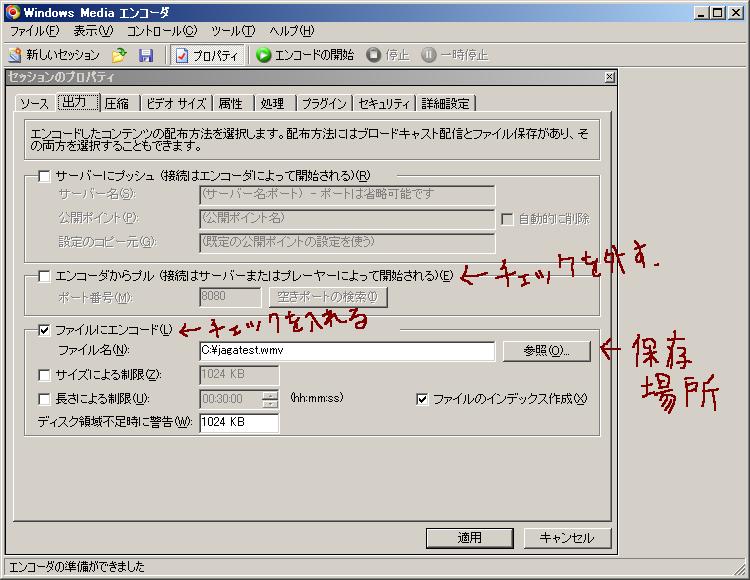Click the キャンセル button
The height and width of the screenshot is (580, 750).
click(567, 538)
